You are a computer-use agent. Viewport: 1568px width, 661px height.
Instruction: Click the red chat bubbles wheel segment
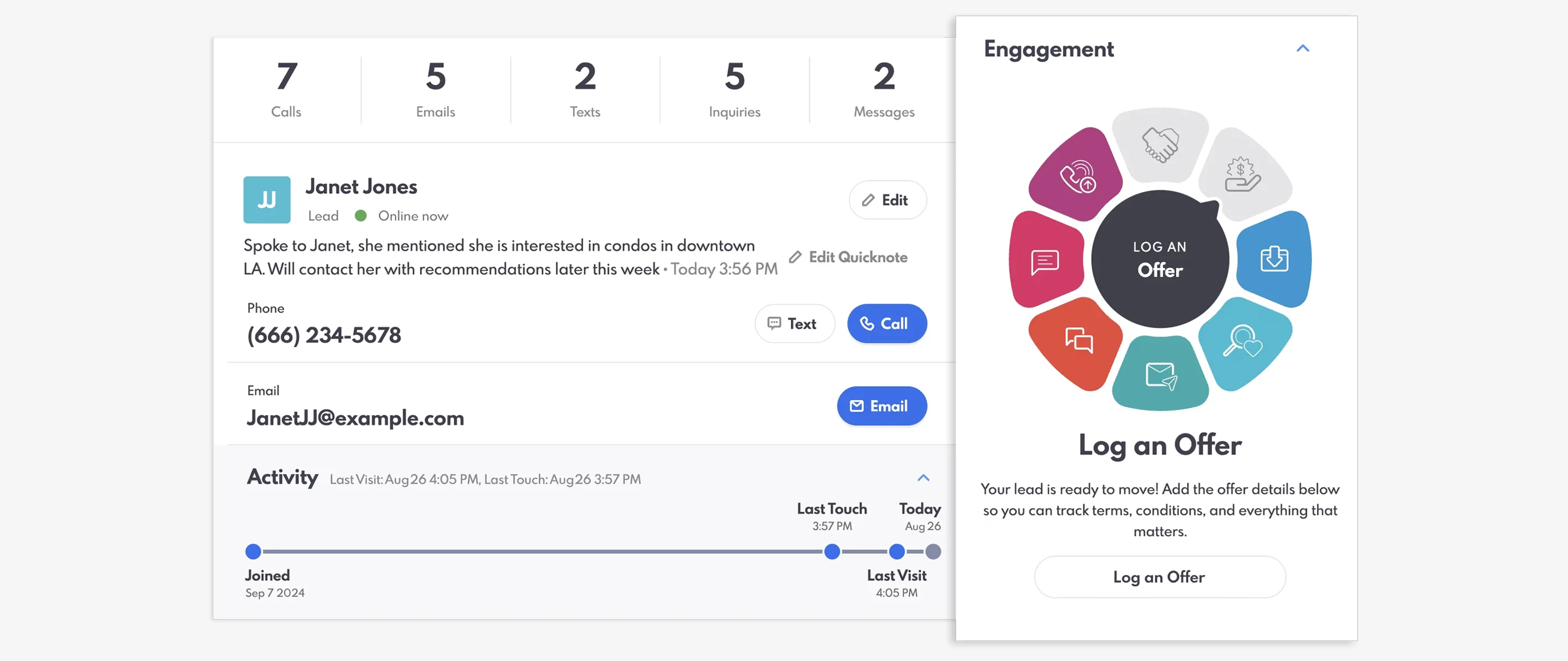(1077, 342)
